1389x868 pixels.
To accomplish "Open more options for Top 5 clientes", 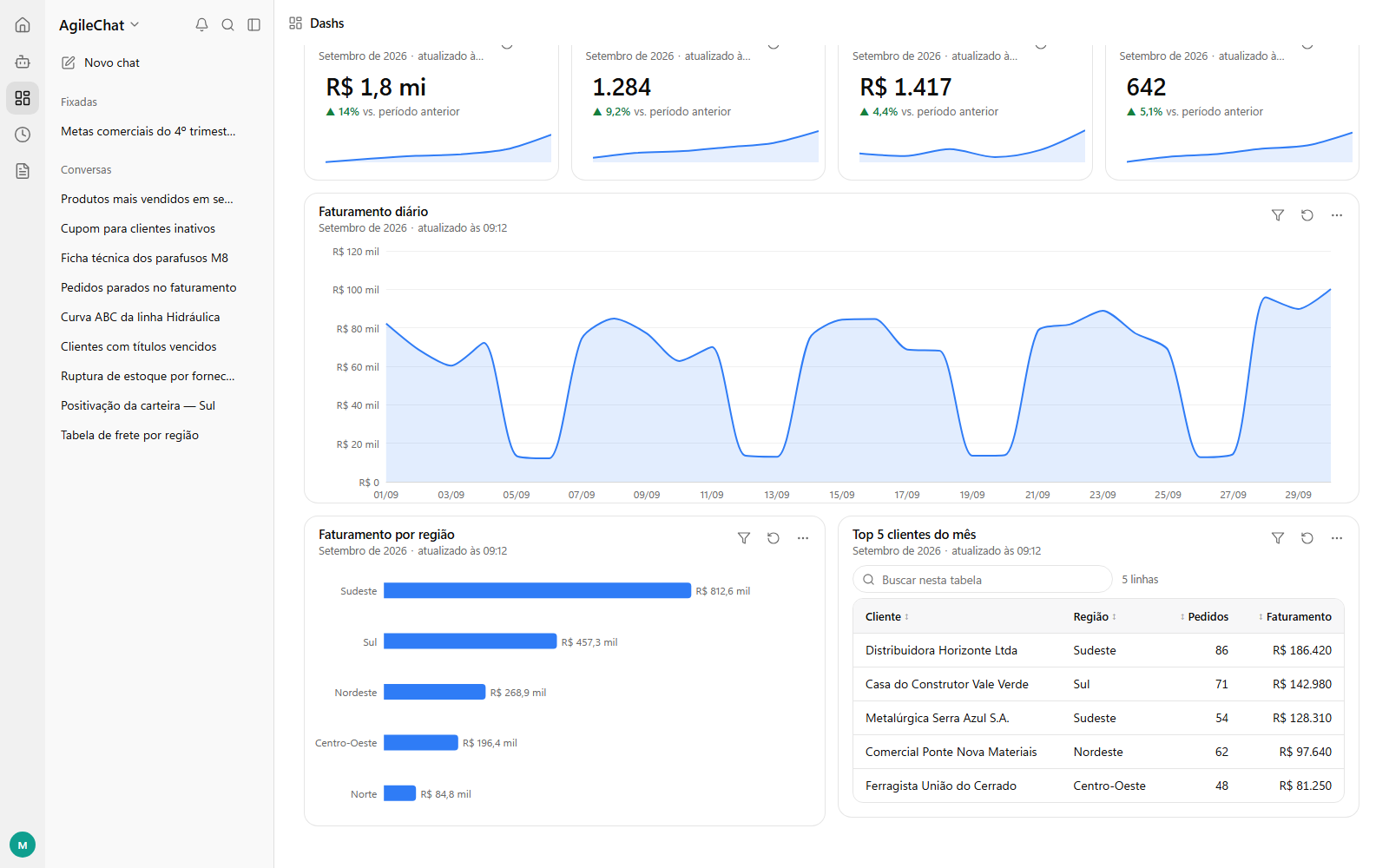I will [x=1337, y=538].
